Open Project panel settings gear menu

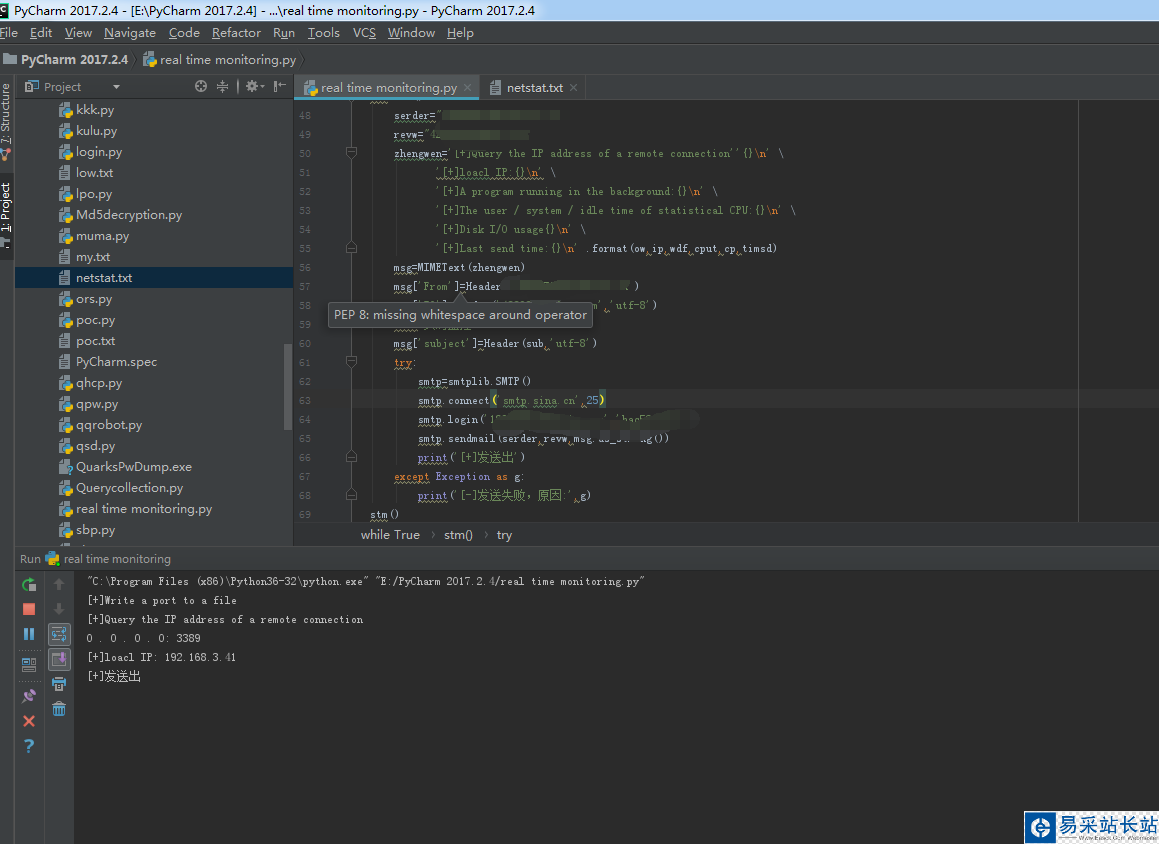tap(253, 87)
